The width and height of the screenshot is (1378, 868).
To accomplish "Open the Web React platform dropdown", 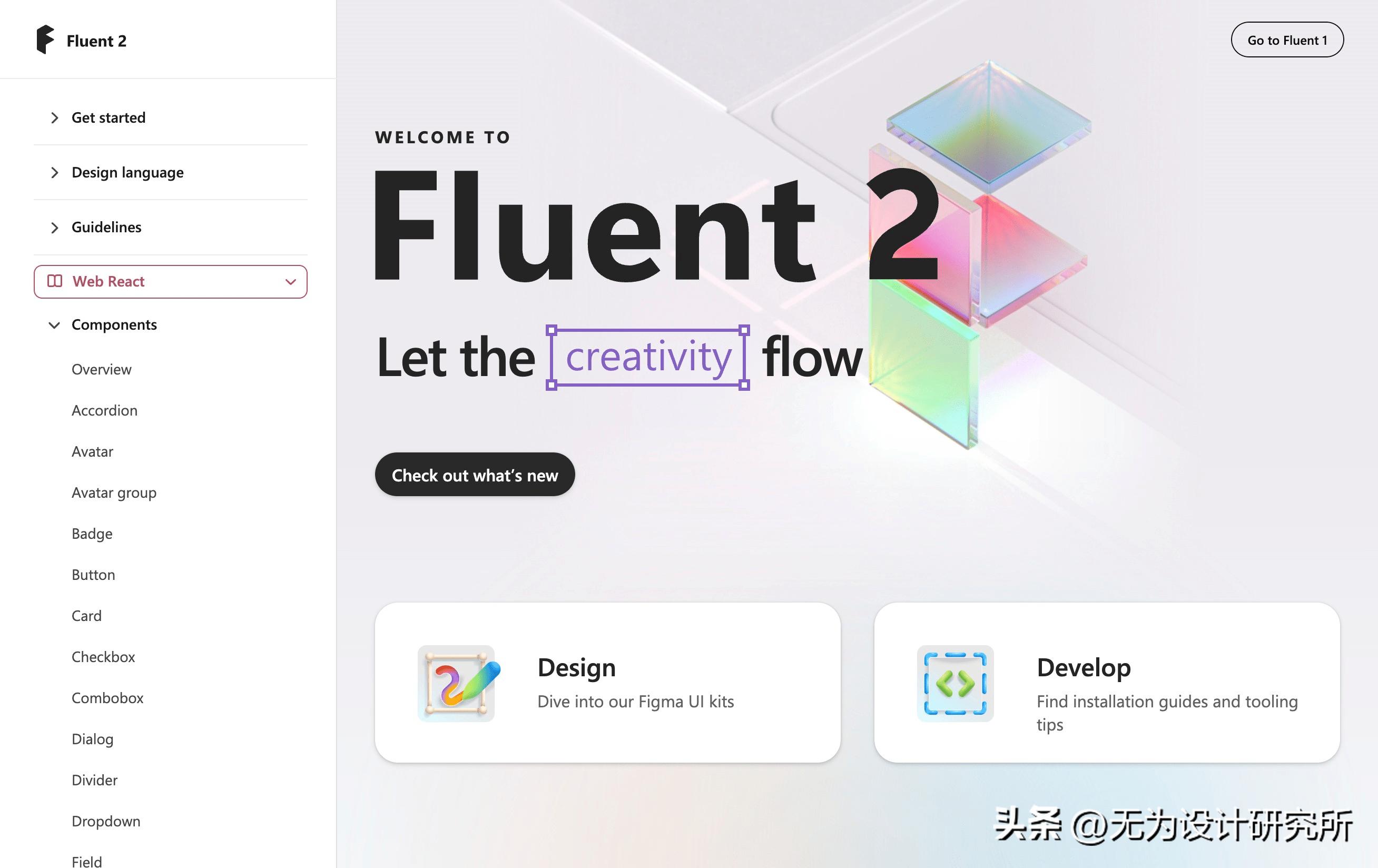I will click(x=171, y=281).
